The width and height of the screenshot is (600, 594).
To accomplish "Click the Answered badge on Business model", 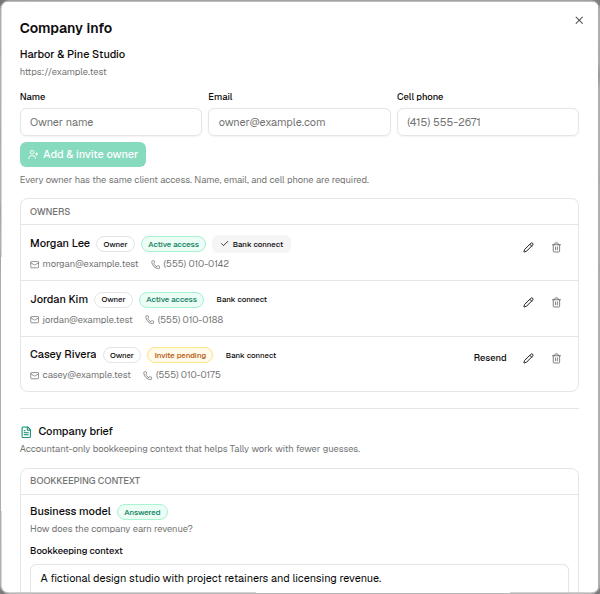I will (x=142, y=512).
